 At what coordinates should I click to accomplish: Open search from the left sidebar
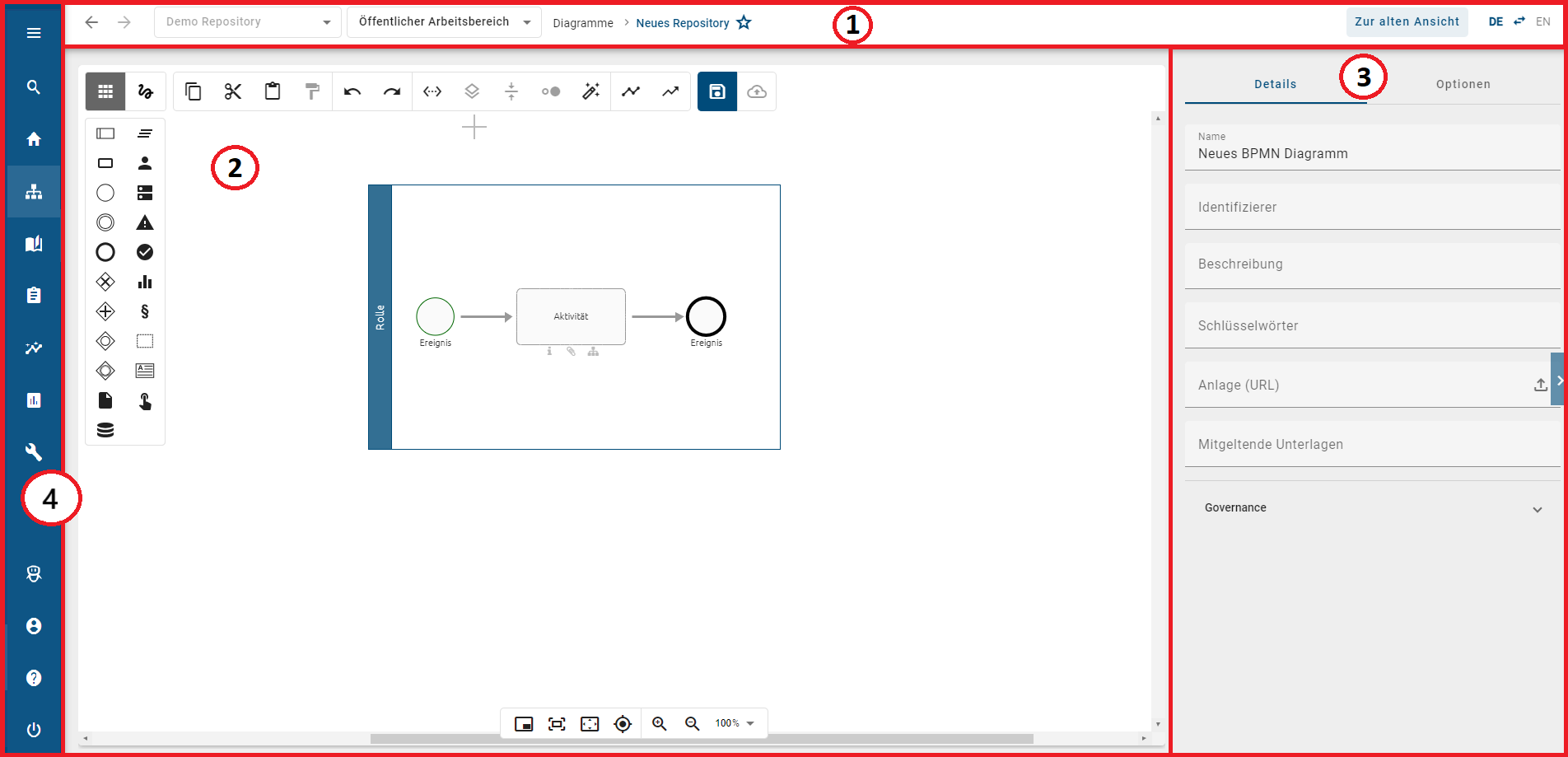coord(33,86)
